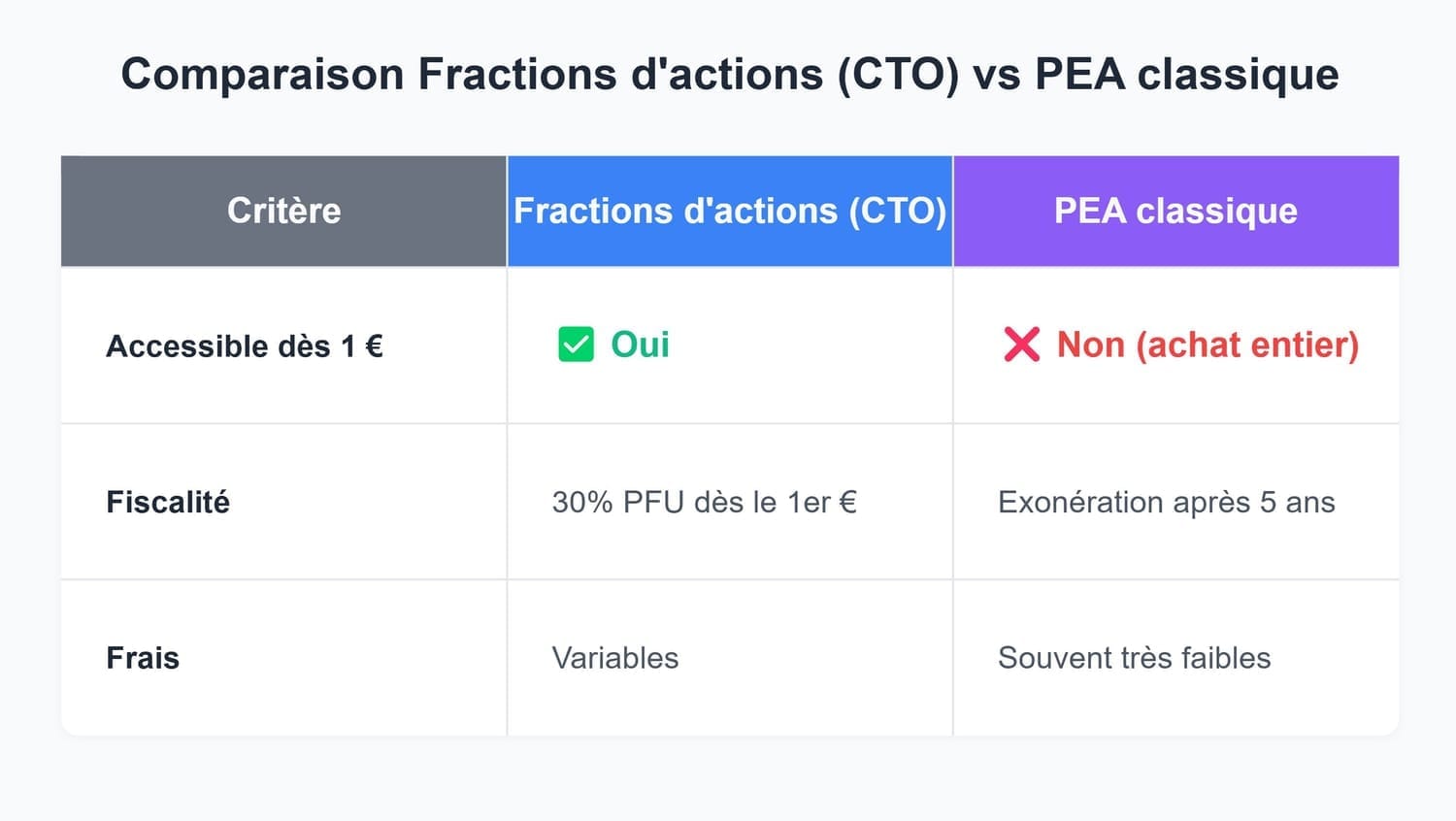Viewport: 1456px width, 821px height.
Task: Select the blue "Fractions d'actions (CTO)" header
Action: point(730,211)
